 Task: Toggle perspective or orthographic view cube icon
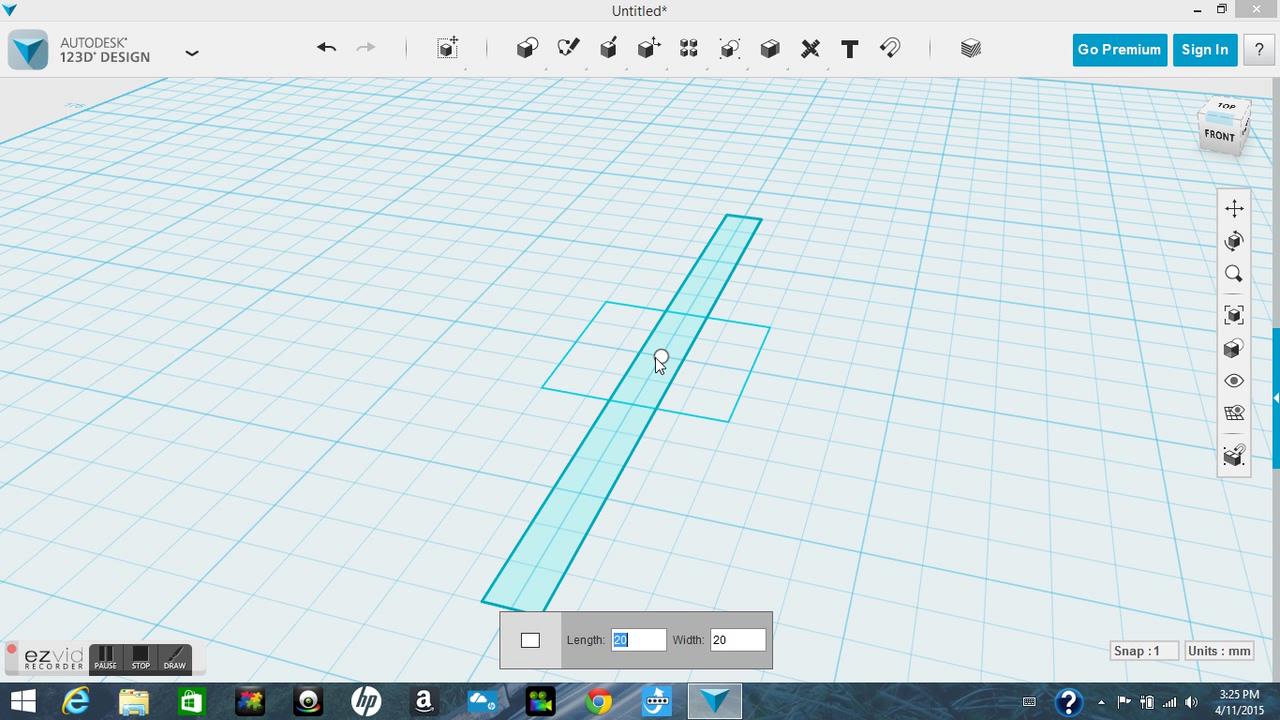coord(1234,348)
